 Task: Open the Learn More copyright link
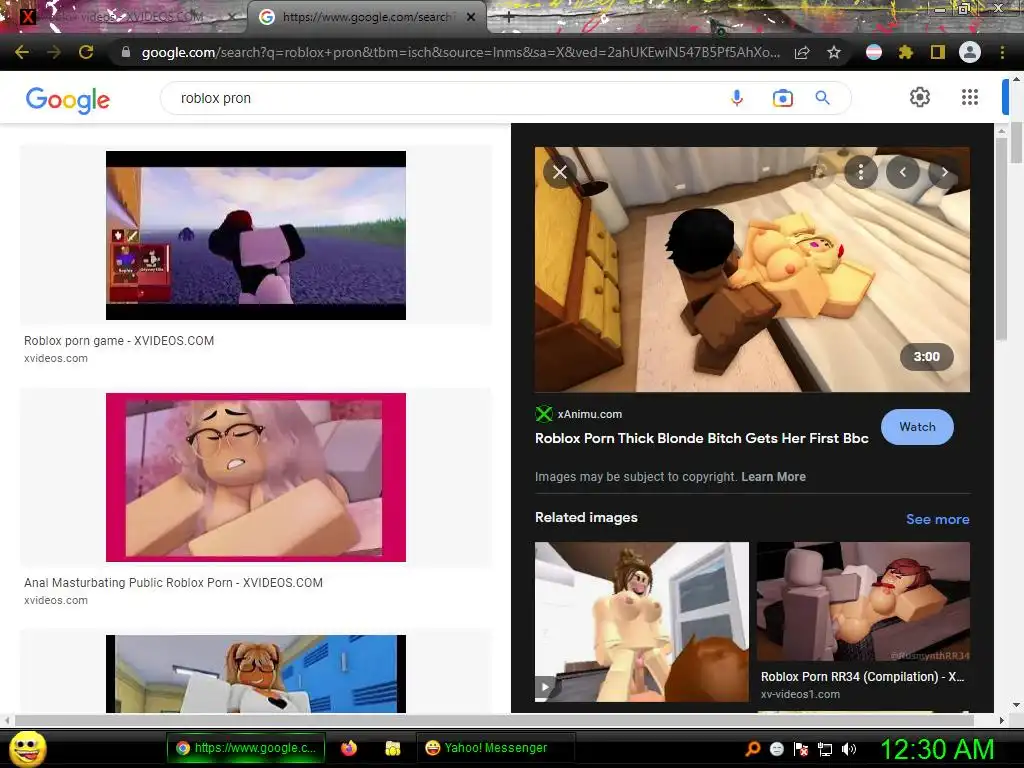pos(773,477)
